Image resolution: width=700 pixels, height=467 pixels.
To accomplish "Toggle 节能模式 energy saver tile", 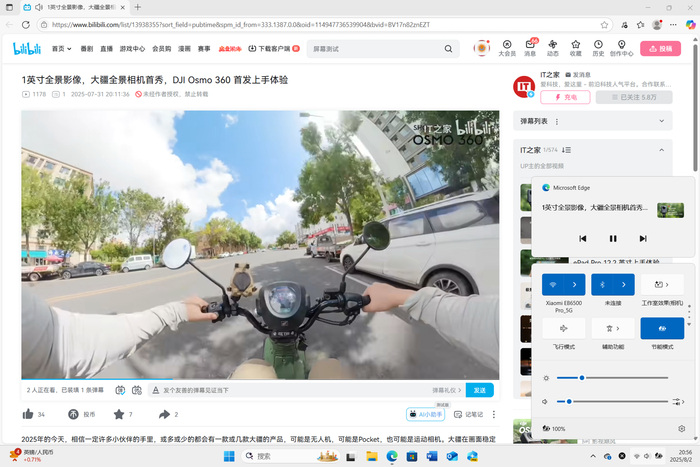I will click(x=662, y=328).
